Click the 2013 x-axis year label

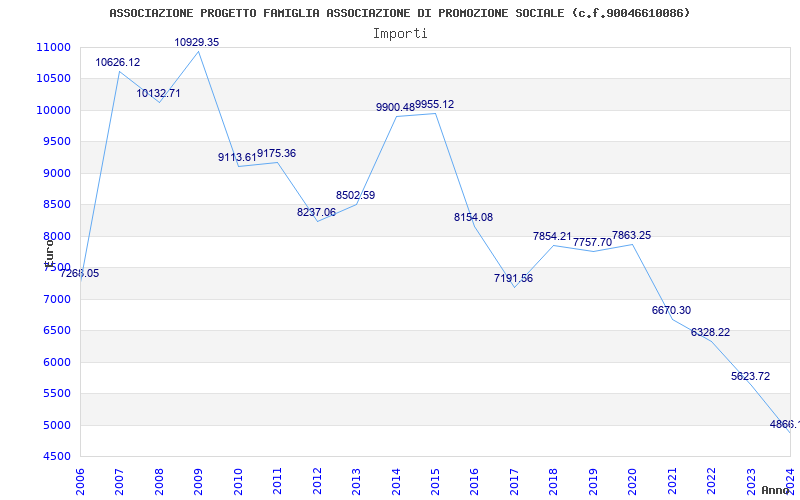(356, 481)
